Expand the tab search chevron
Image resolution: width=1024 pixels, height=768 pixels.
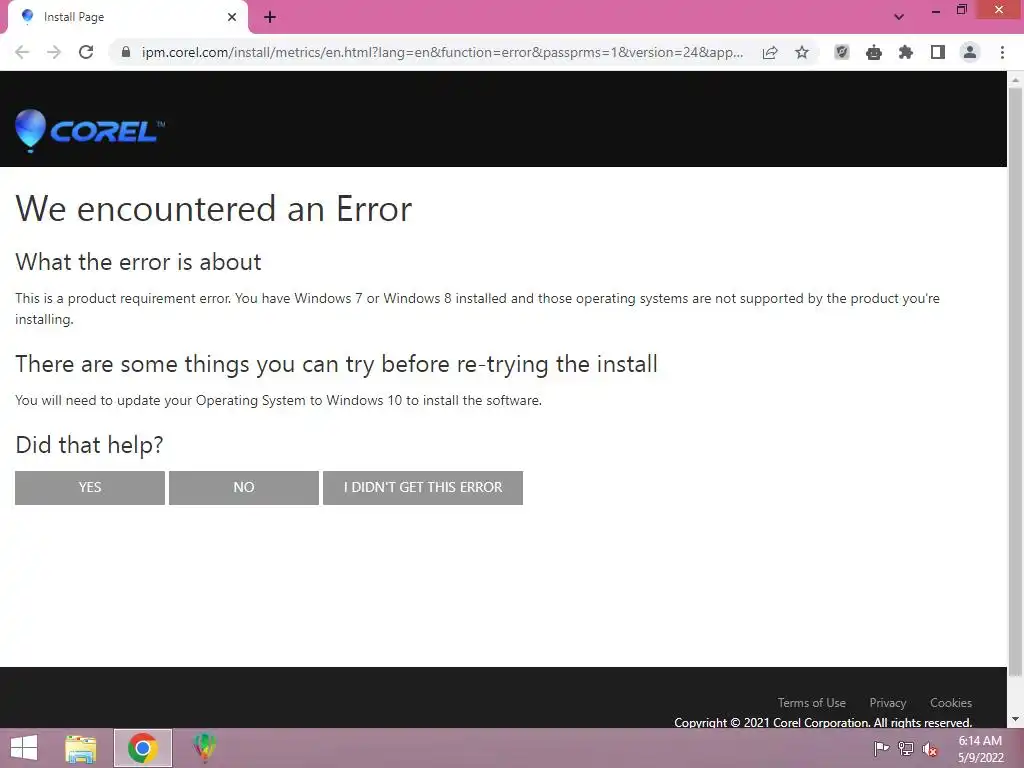click(x=899, y=17)
